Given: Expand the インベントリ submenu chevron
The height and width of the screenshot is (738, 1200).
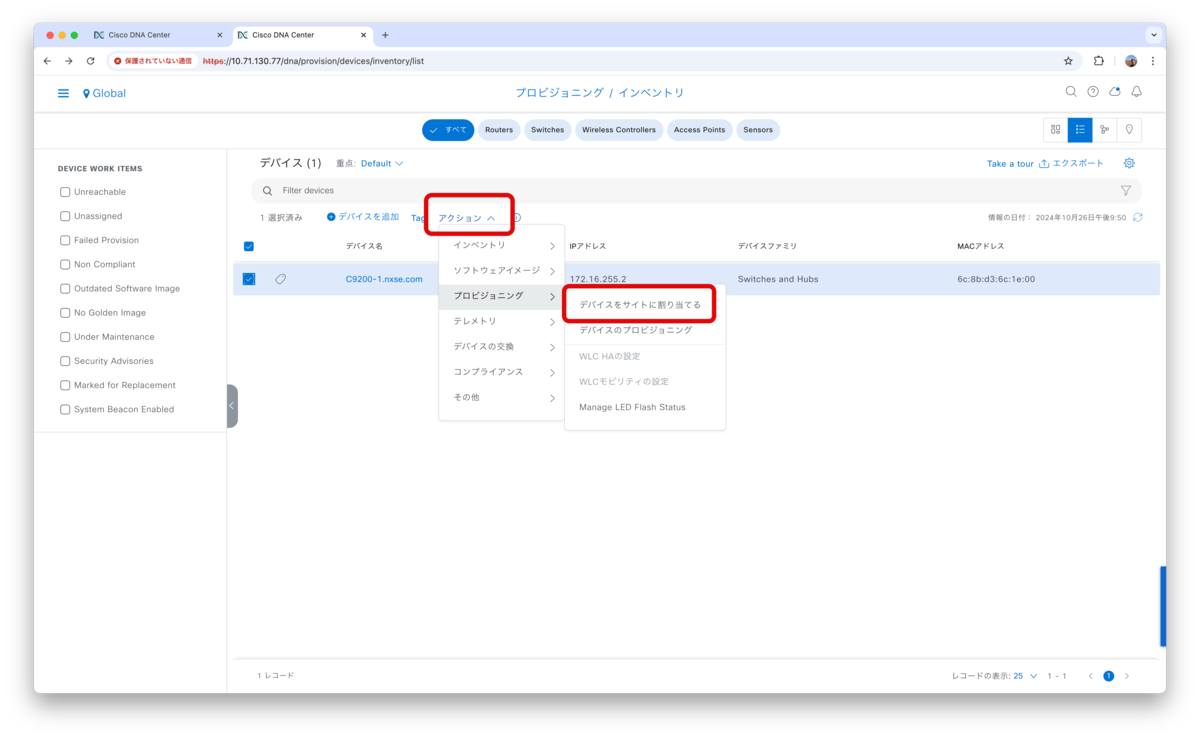Looking at the screenshot, I should (552, 244).
